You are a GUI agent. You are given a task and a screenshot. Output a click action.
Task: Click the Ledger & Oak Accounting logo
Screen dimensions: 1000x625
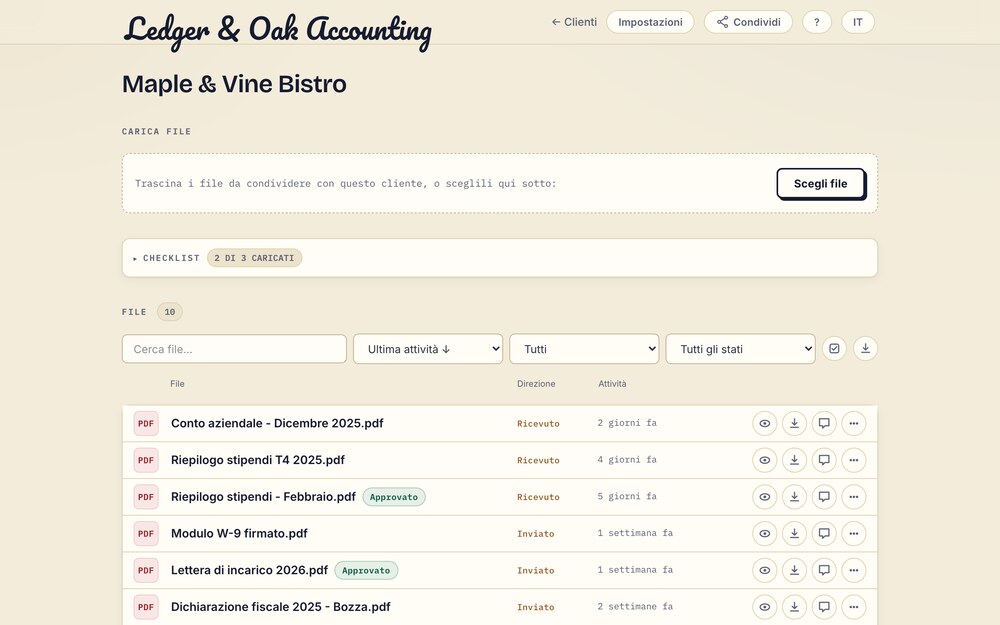277,31
